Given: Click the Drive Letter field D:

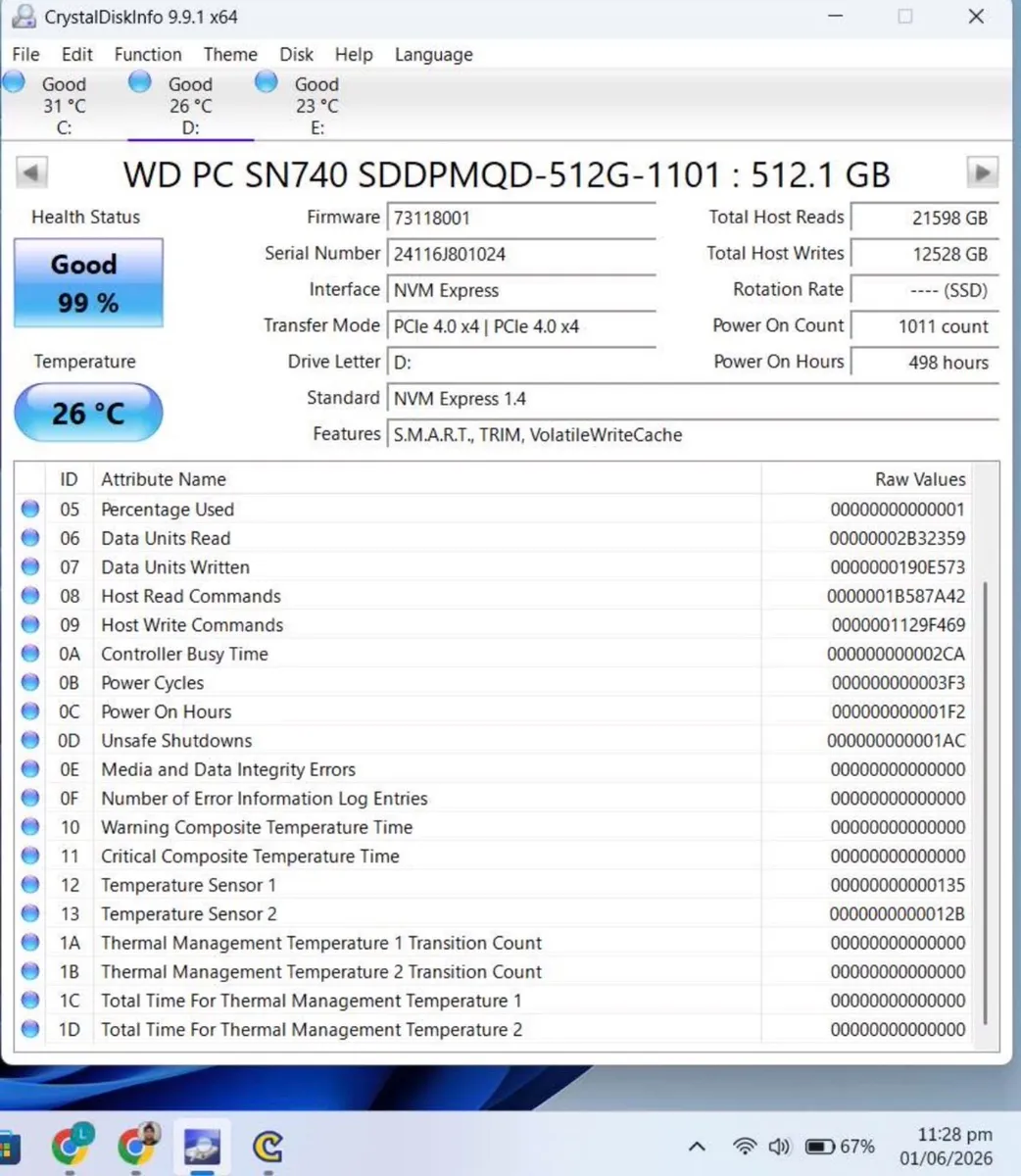Looking at the screenshot, I should (521, 363).
